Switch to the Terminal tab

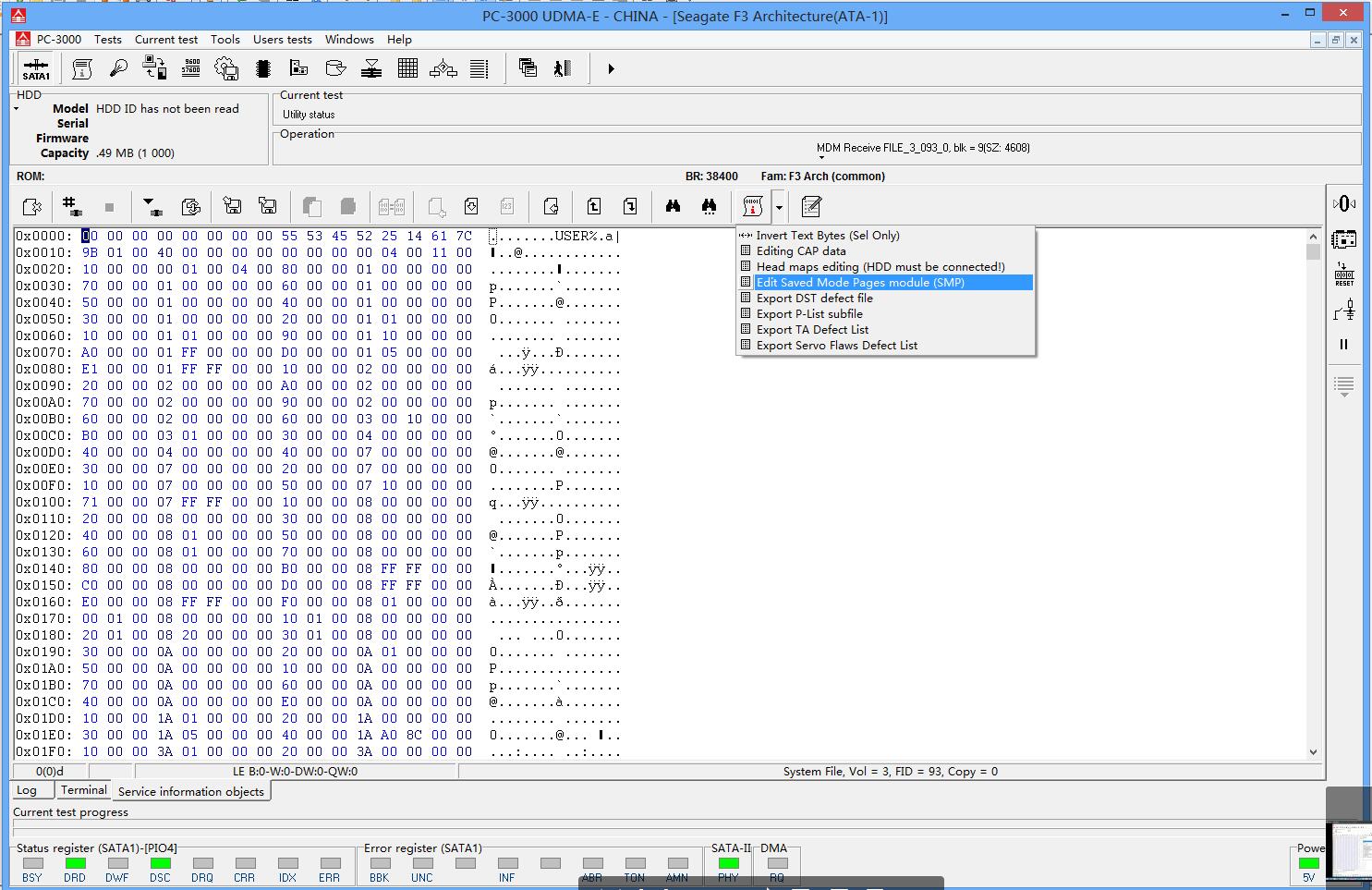click(x=83, y=790)
